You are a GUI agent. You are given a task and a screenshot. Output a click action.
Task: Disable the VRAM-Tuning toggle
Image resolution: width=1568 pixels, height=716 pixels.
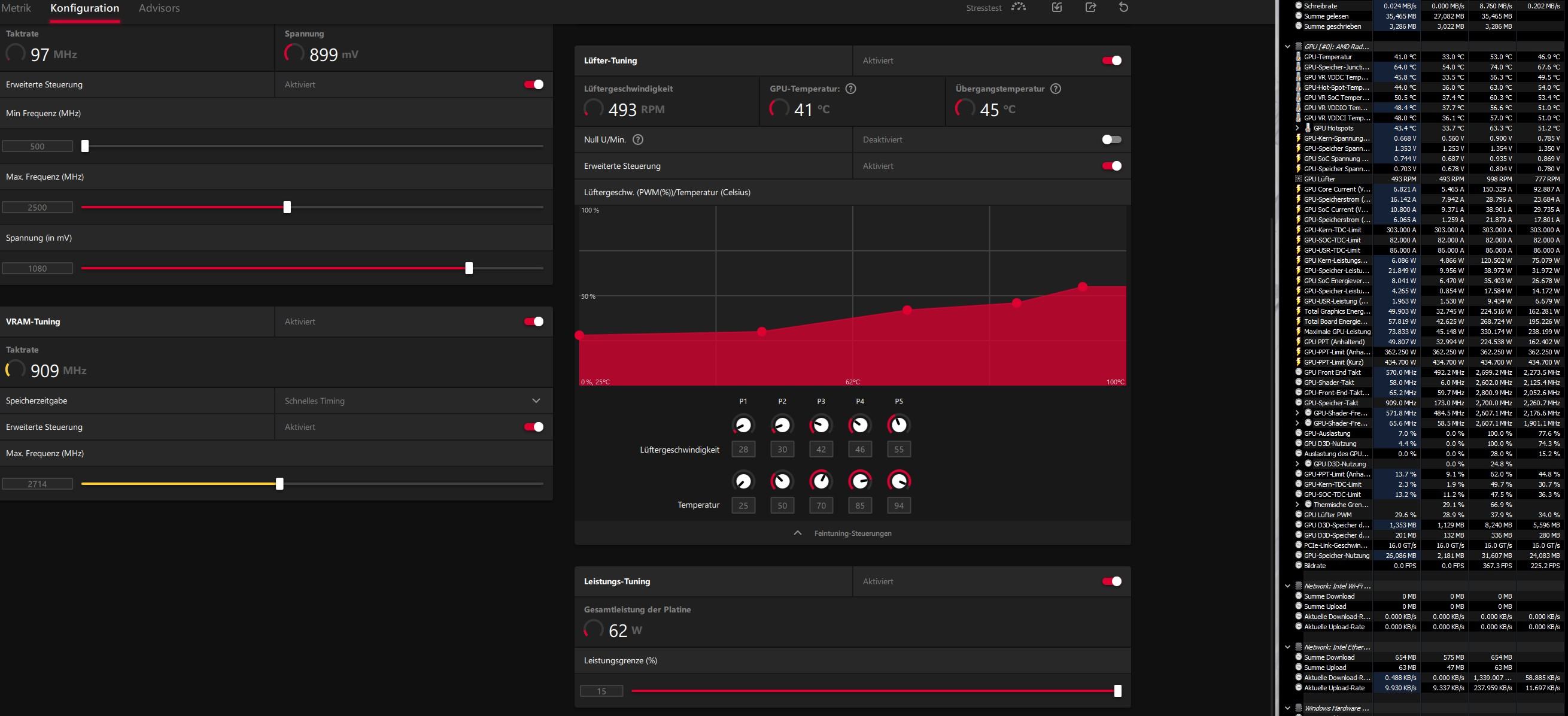pyautogui.click(x=533, y=321)
